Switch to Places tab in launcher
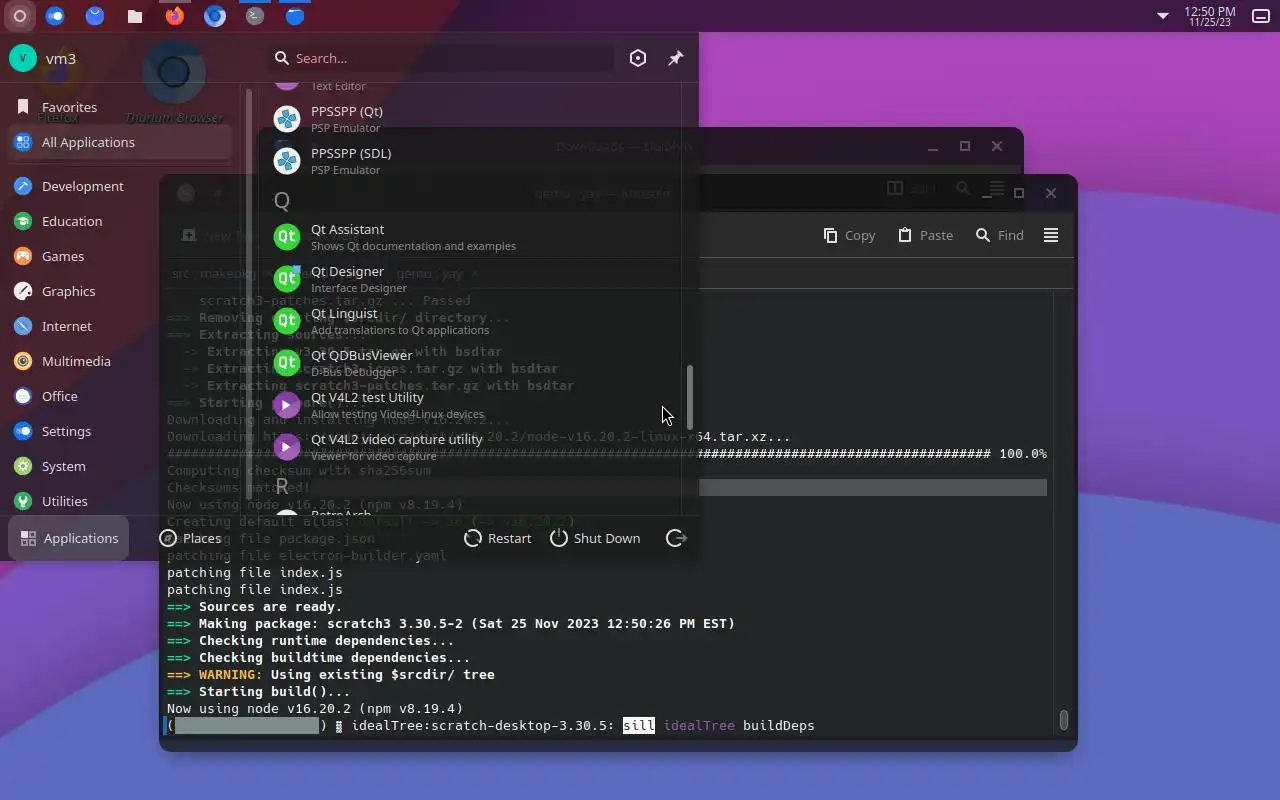Viewport: 1280px width, 800px height. point(190,538)
